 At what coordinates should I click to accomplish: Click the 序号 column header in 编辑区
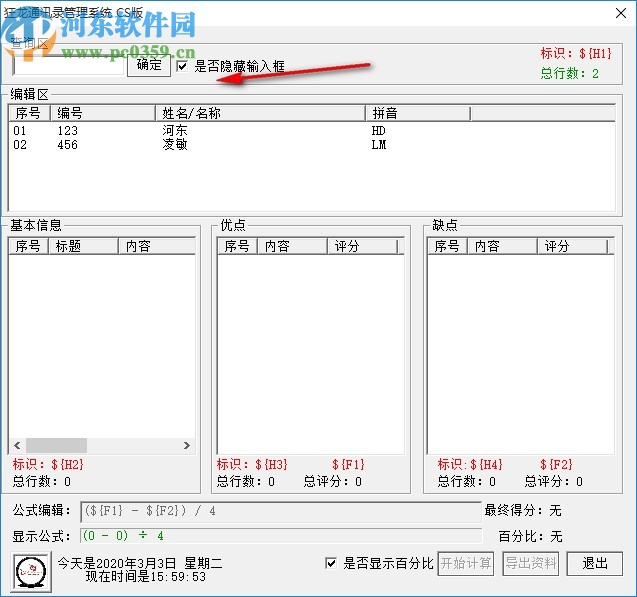[30, 113]
